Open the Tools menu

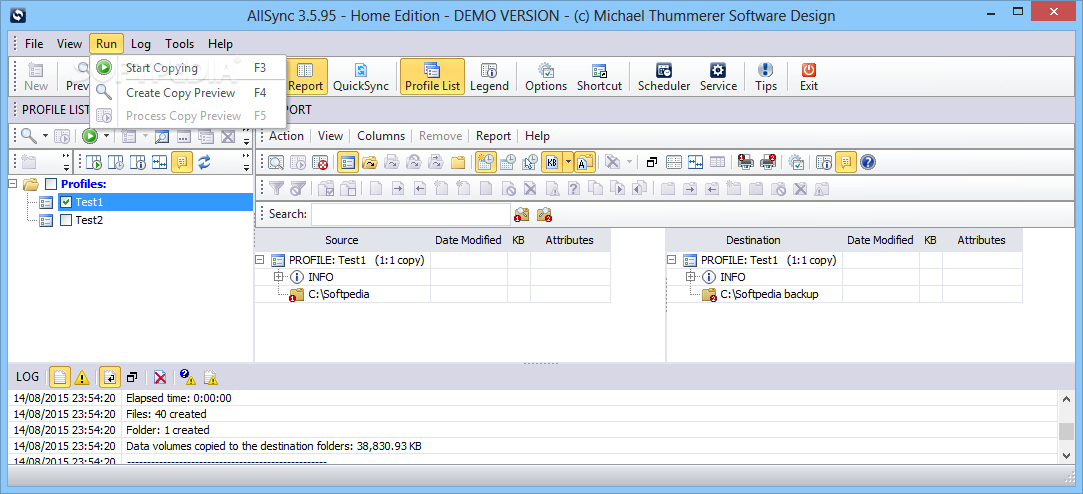(x=180, y=44)
